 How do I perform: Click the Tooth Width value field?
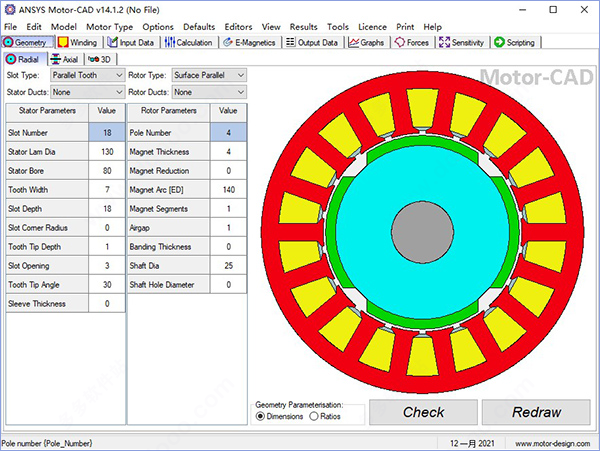[107, 190]
